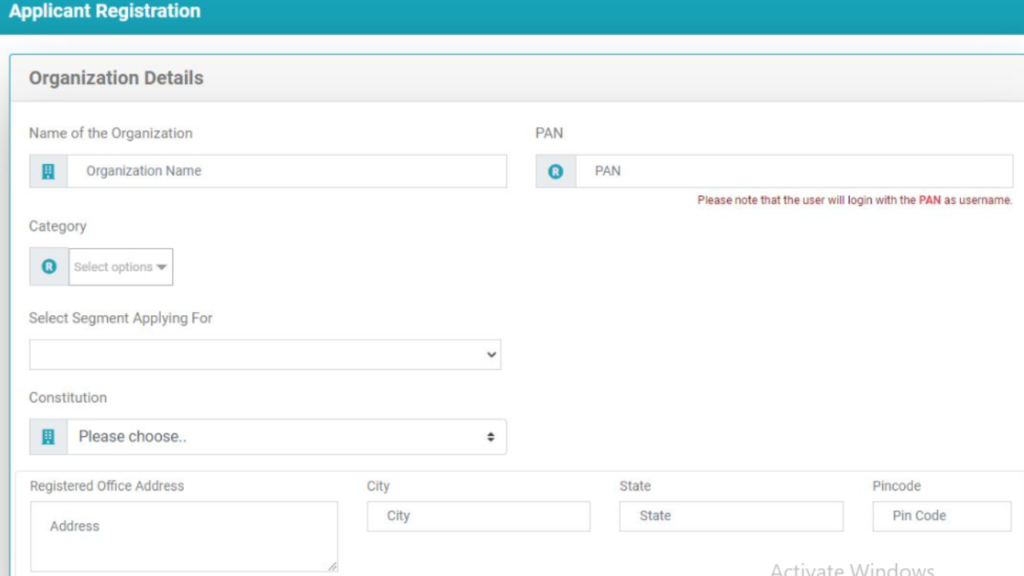The width and height of the screenshot is (1024, 576).
Task: Click the 'Name of the Organization' label
Action: click(110, 133)
